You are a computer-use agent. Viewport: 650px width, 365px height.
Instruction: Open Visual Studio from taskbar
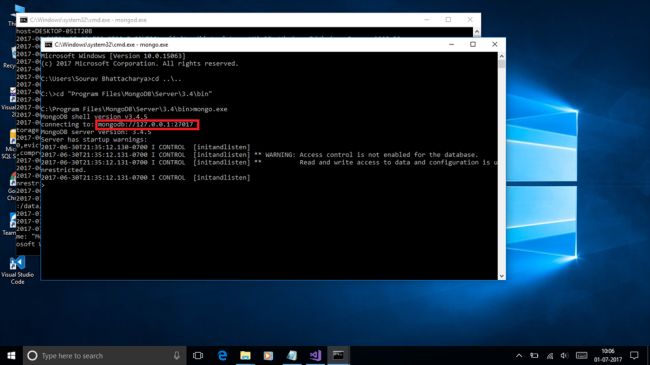[315, 355]
